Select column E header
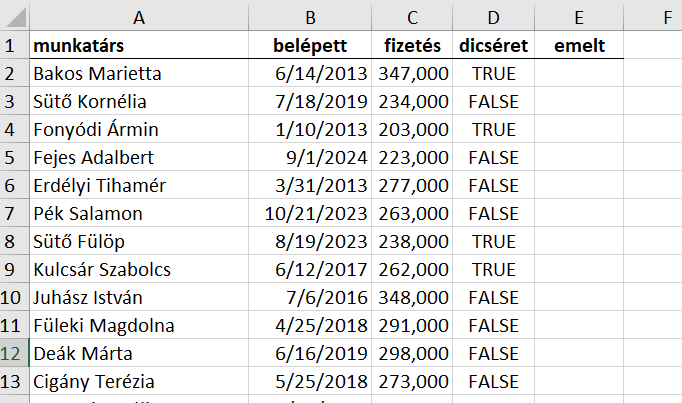 click(x=579, y=17)
